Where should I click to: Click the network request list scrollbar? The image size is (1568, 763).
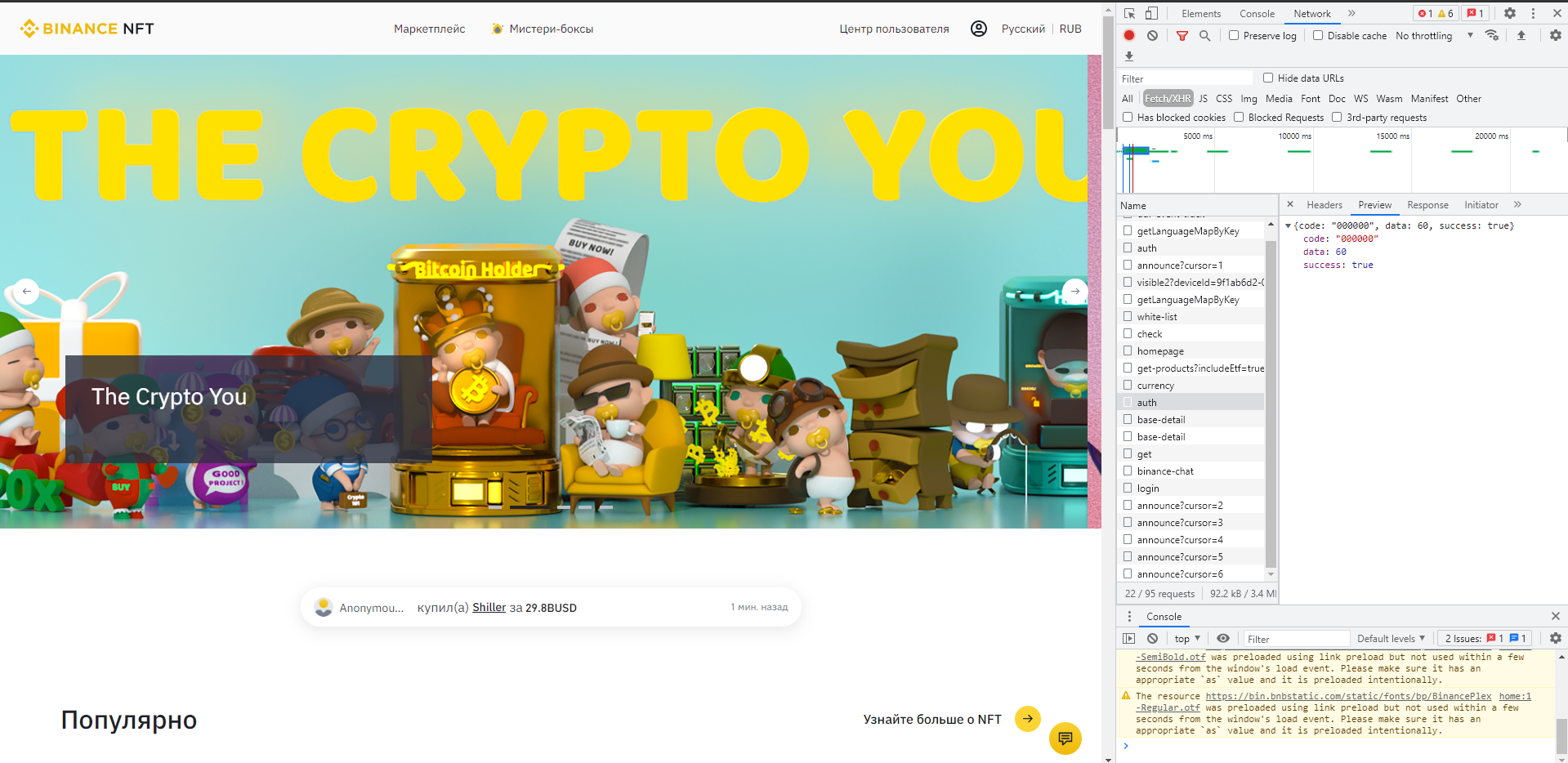(1271, 404)
